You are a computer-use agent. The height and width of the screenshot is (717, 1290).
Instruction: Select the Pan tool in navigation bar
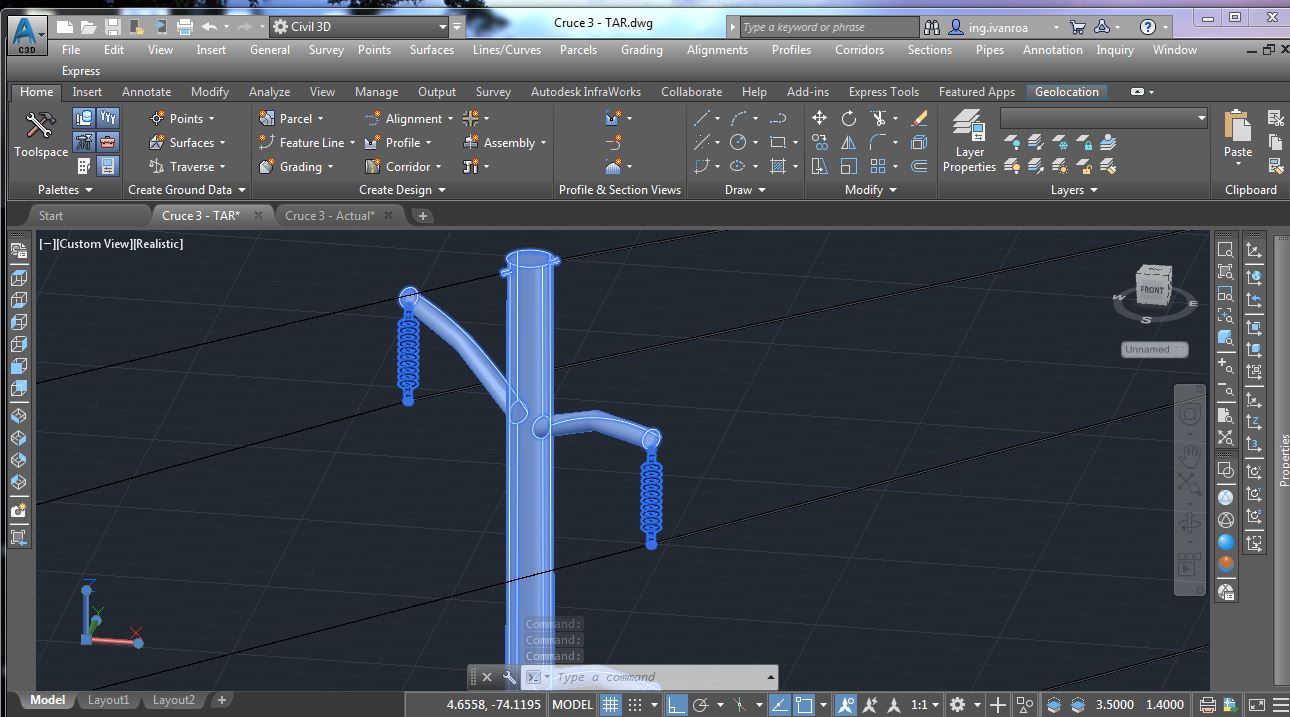[x=1189, y=452]
